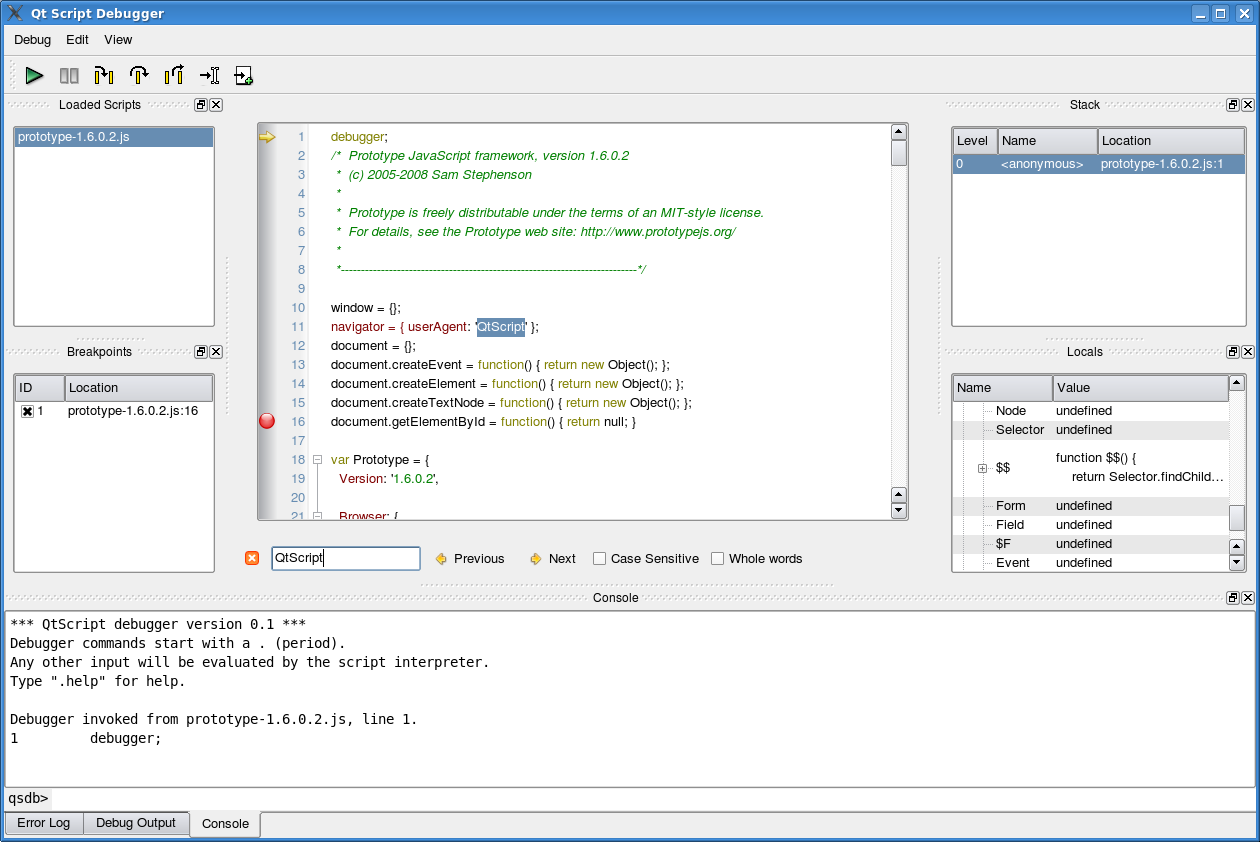
Task: Select the Step Over toolbar icon
Action: point(139,75)
